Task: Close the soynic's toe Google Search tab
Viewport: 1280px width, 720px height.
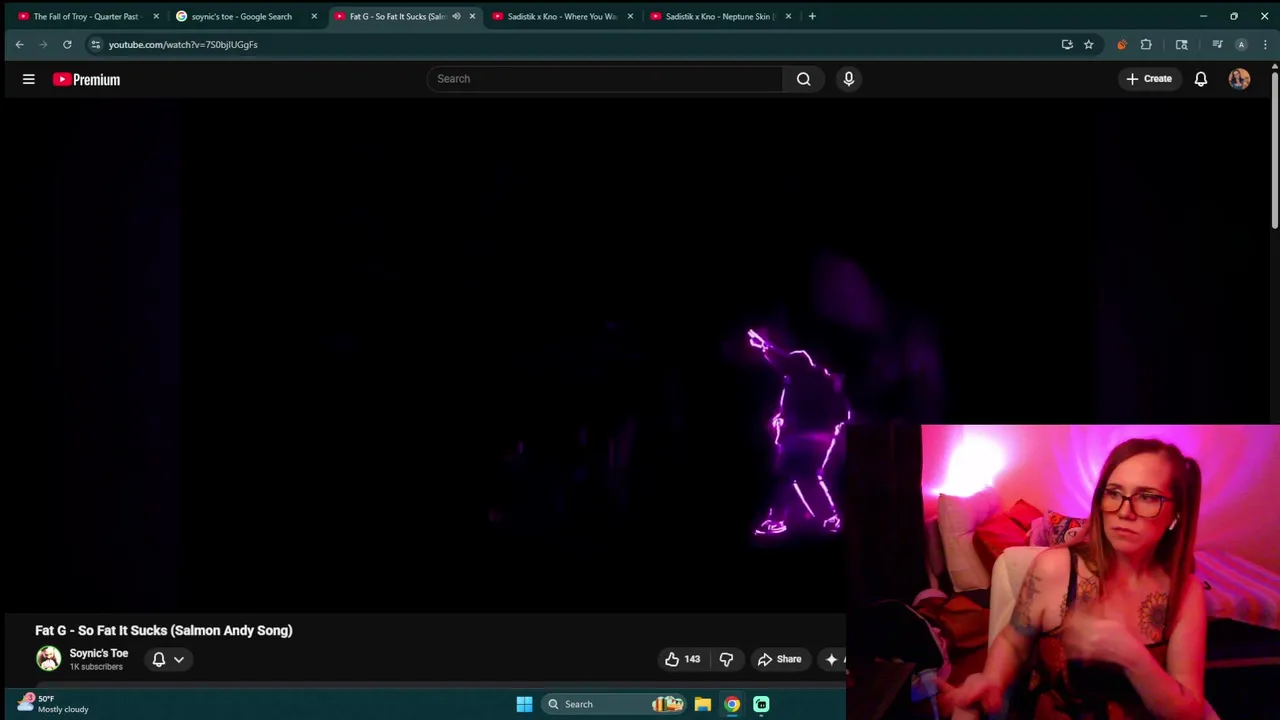Action: click(x=314, y=16)
